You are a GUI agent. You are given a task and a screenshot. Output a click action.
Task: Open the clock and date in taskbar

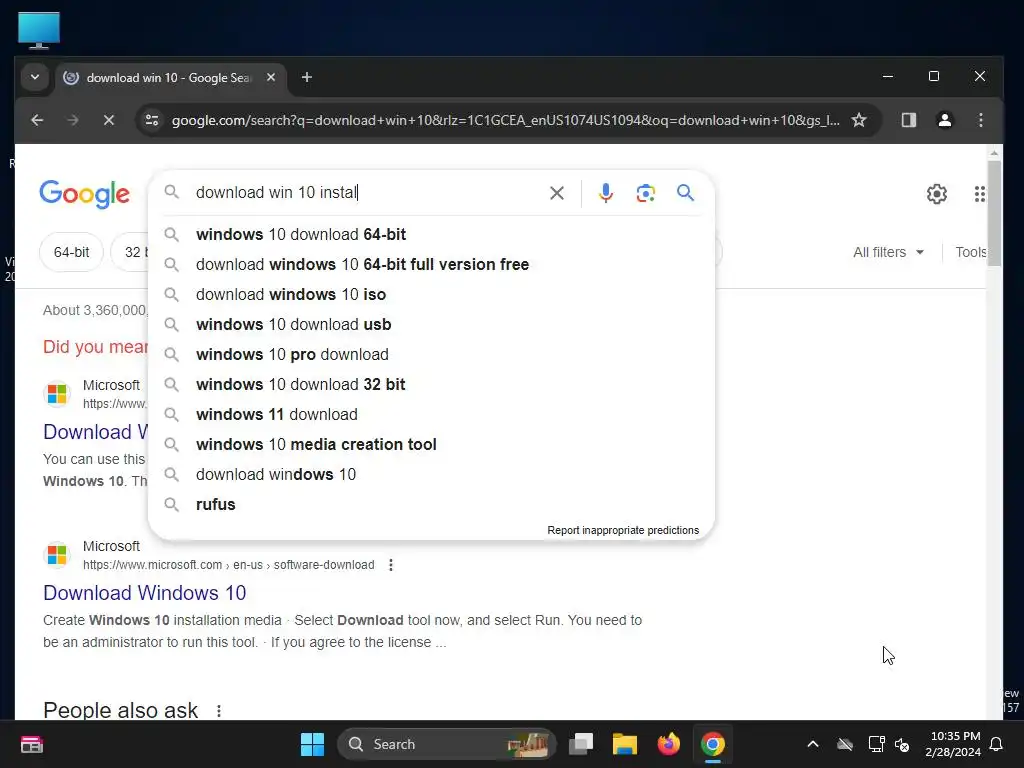click(953, 744)
